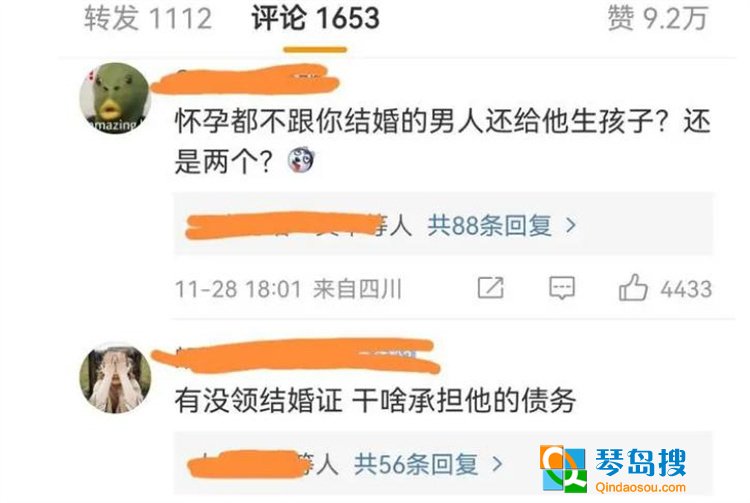Viewport: 750px width, 503px height.
Task: Tap the chevron next to 共88条回复
Action: click(x=570, y=225)
